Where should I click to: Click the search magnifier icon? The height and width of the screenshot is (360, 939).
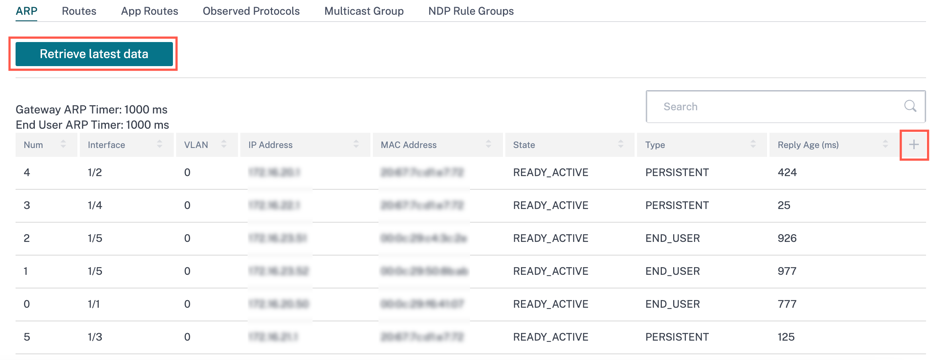(910, 107)
